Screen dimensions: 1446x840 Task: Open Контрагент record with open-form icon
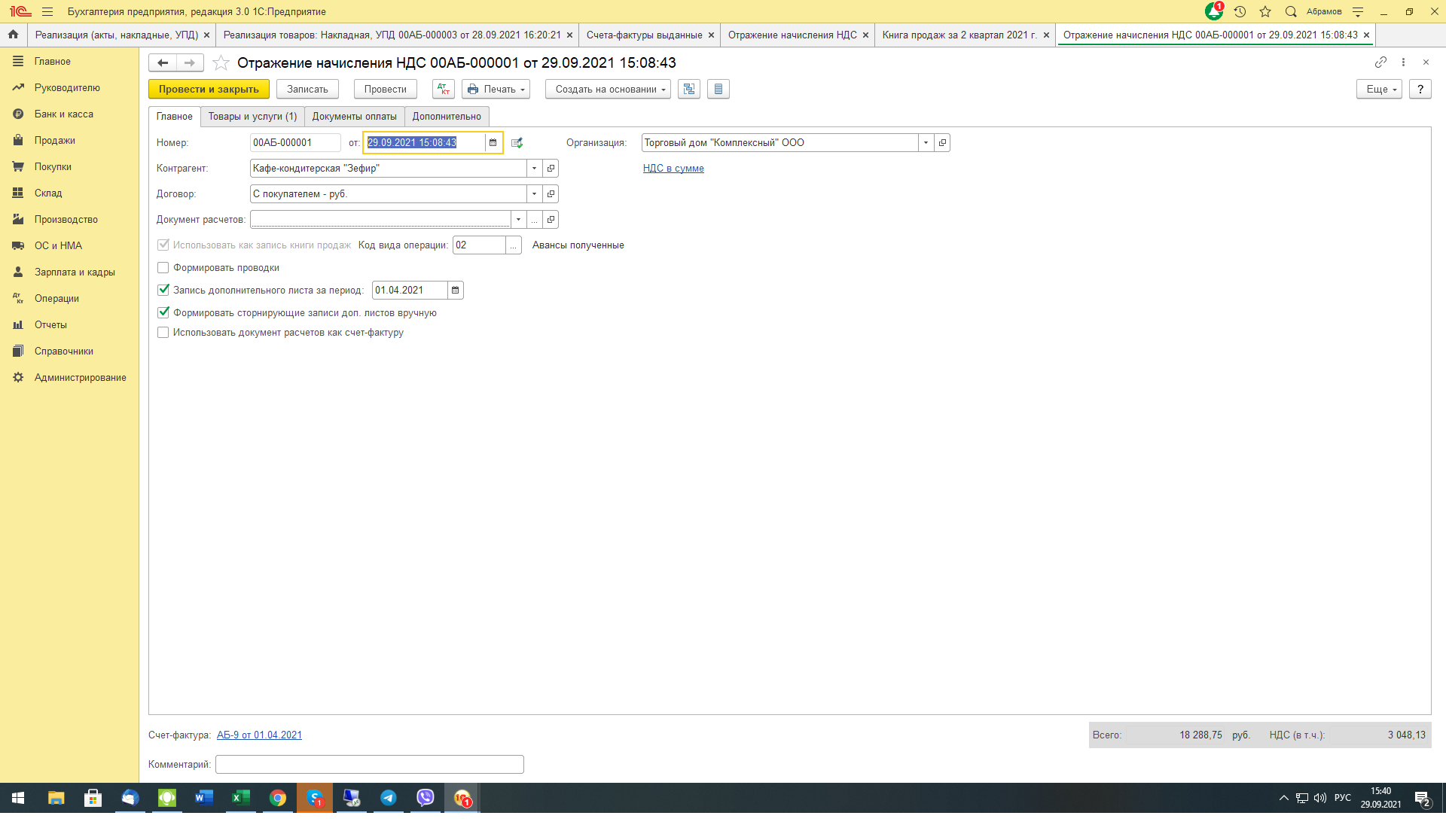tap(551, 168)
